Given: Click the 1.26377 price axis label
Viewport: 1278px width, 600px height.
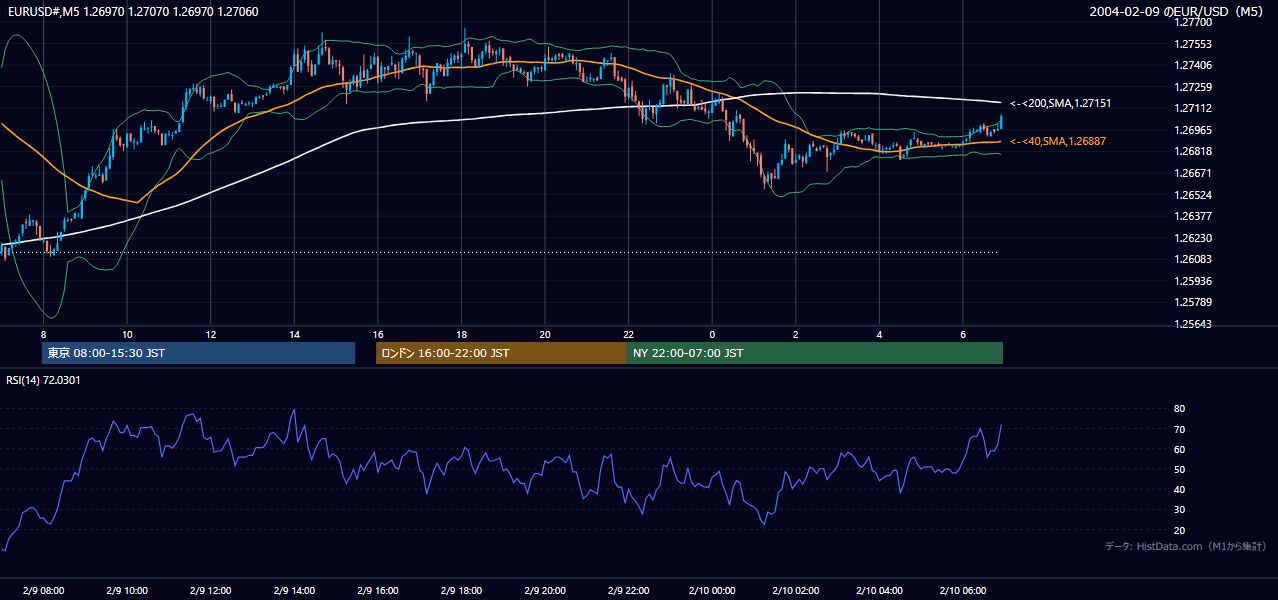Looking at the screenshot, I should (x=1194, y=216).
